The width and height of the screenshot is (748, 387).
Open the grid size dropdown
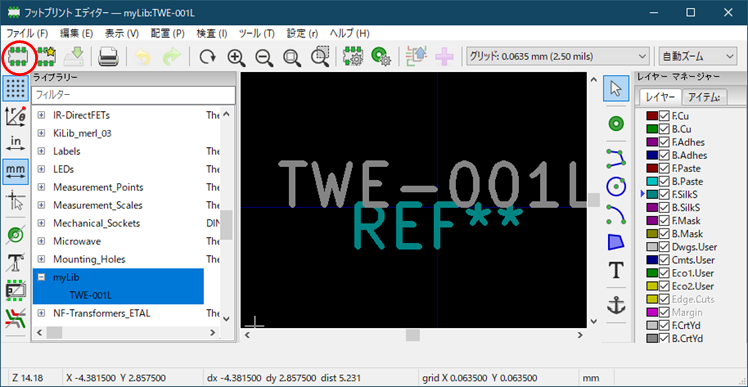[558, 57]
